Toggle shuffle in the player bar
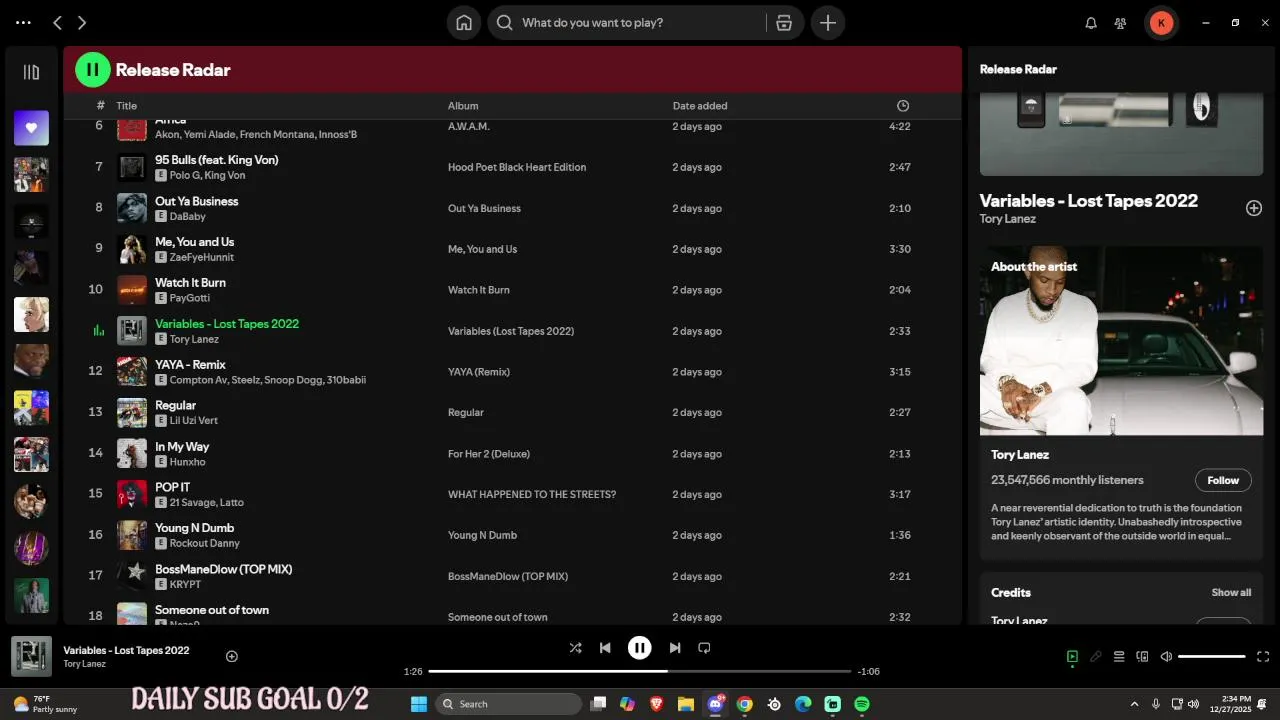1280x720 pixels. click(x=575, y=648)
